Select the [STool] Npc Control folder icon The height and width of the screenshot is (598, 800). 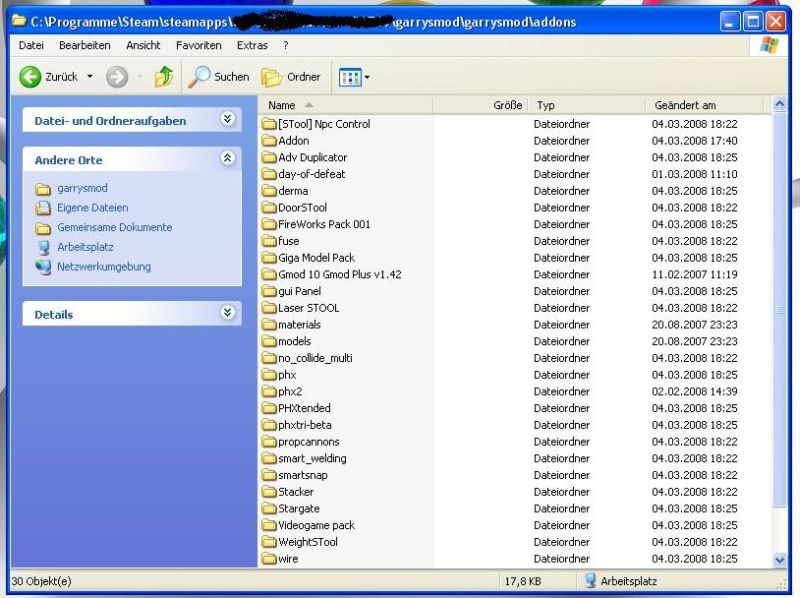tap(269, 124)
